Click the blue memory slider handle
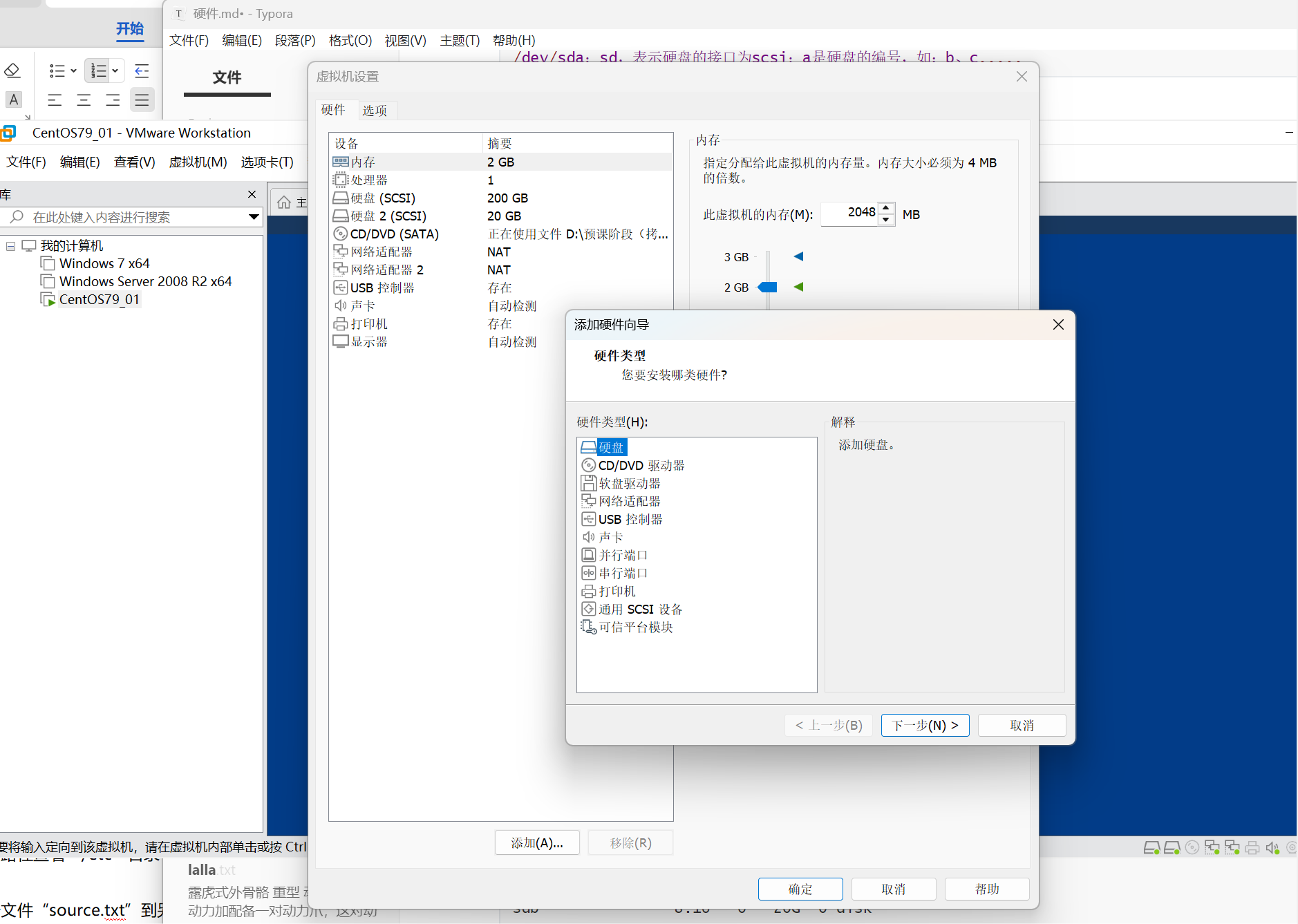The width and height of the screenshot is (1298, 924). 768,287
